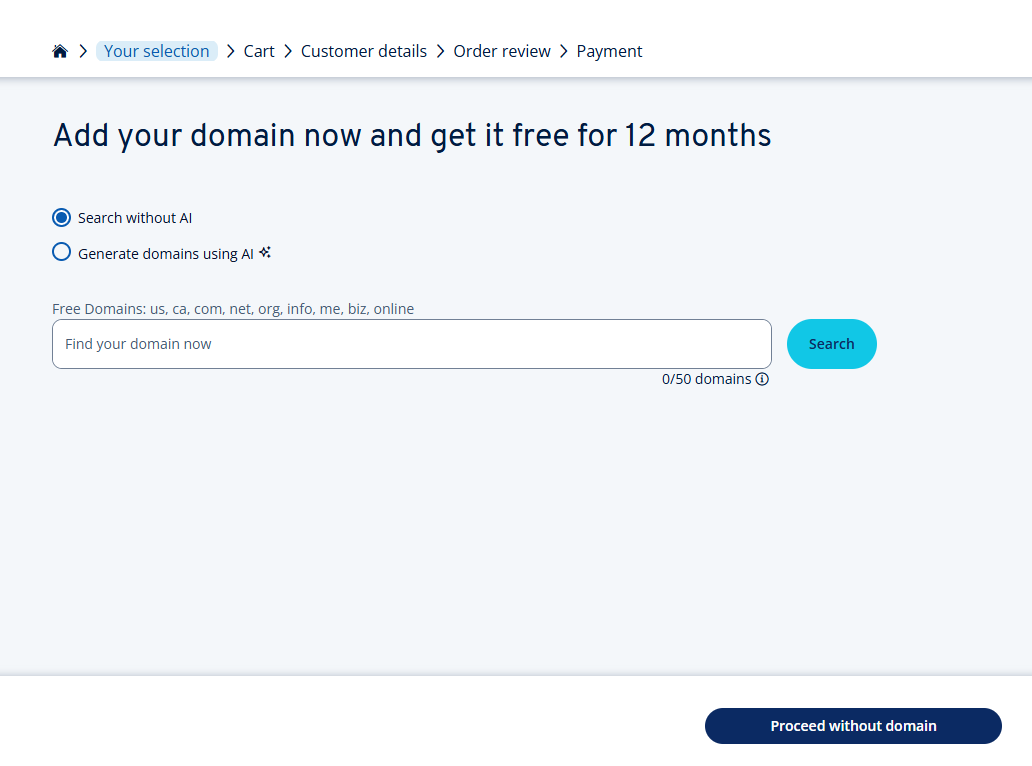
Task: Go to the Cart step
Action: point(259,51)
